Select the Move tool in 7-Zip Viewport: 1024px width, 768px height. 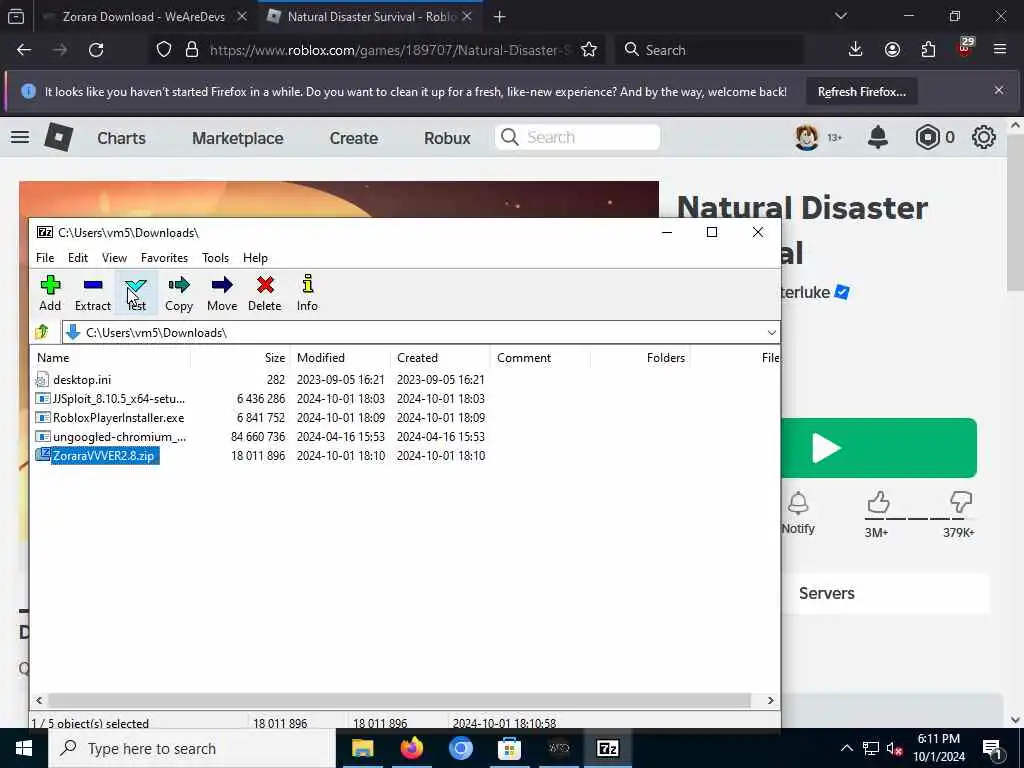click(x=222, y=293)
